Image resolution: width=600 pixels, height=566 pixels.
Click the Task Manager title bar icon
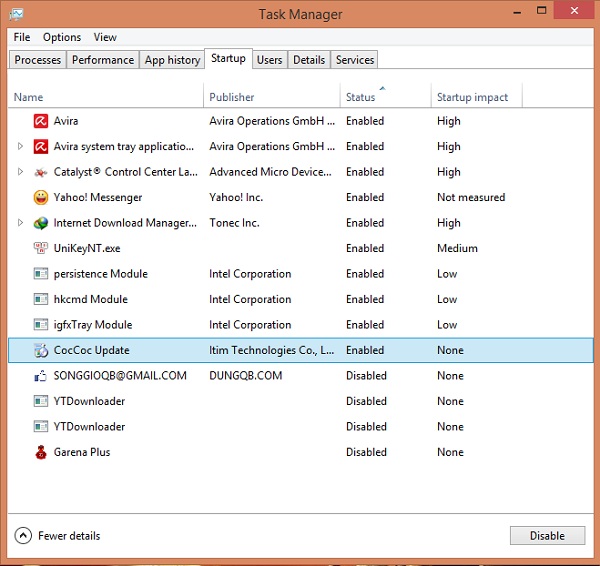[x=16, y=15]
